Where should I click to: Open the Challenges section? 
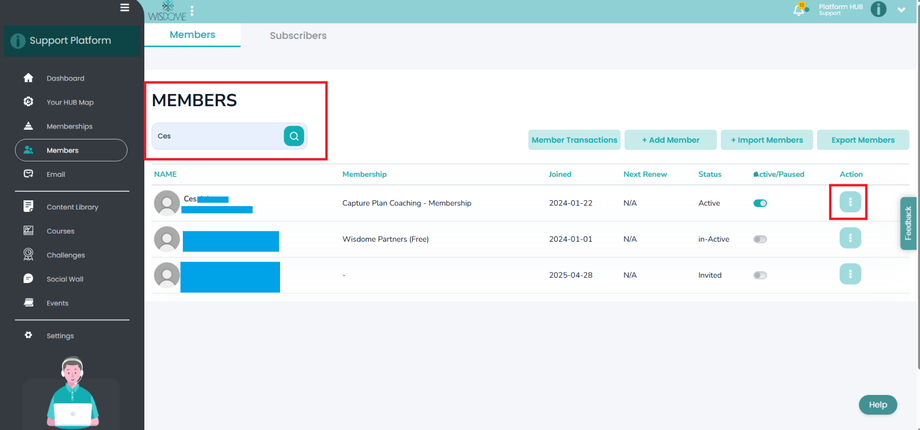tap(66, 255)
